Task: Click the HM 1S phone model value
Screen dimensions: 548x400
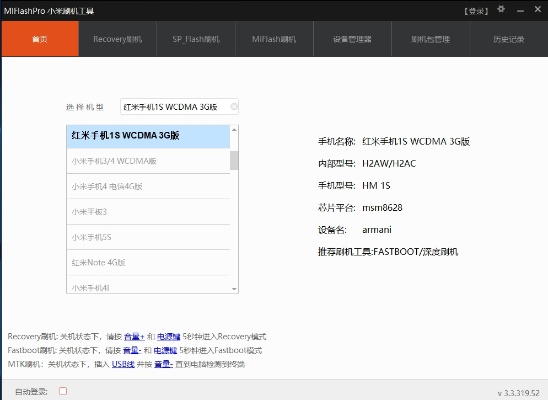Action: click(x=376, y=186)
